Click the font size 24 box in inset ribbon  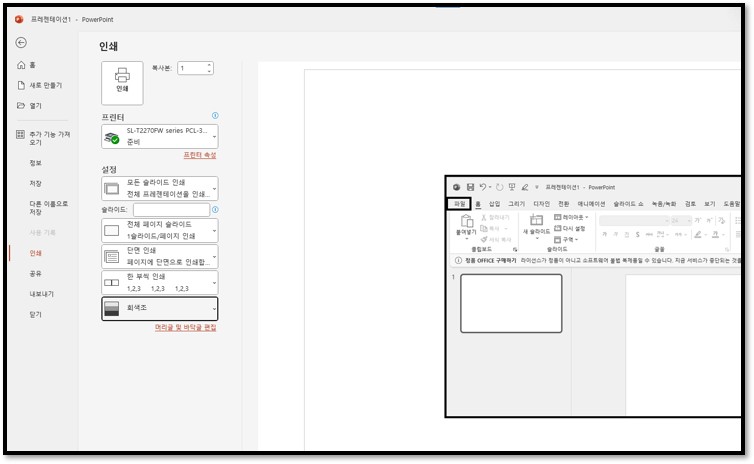(681, 220)
